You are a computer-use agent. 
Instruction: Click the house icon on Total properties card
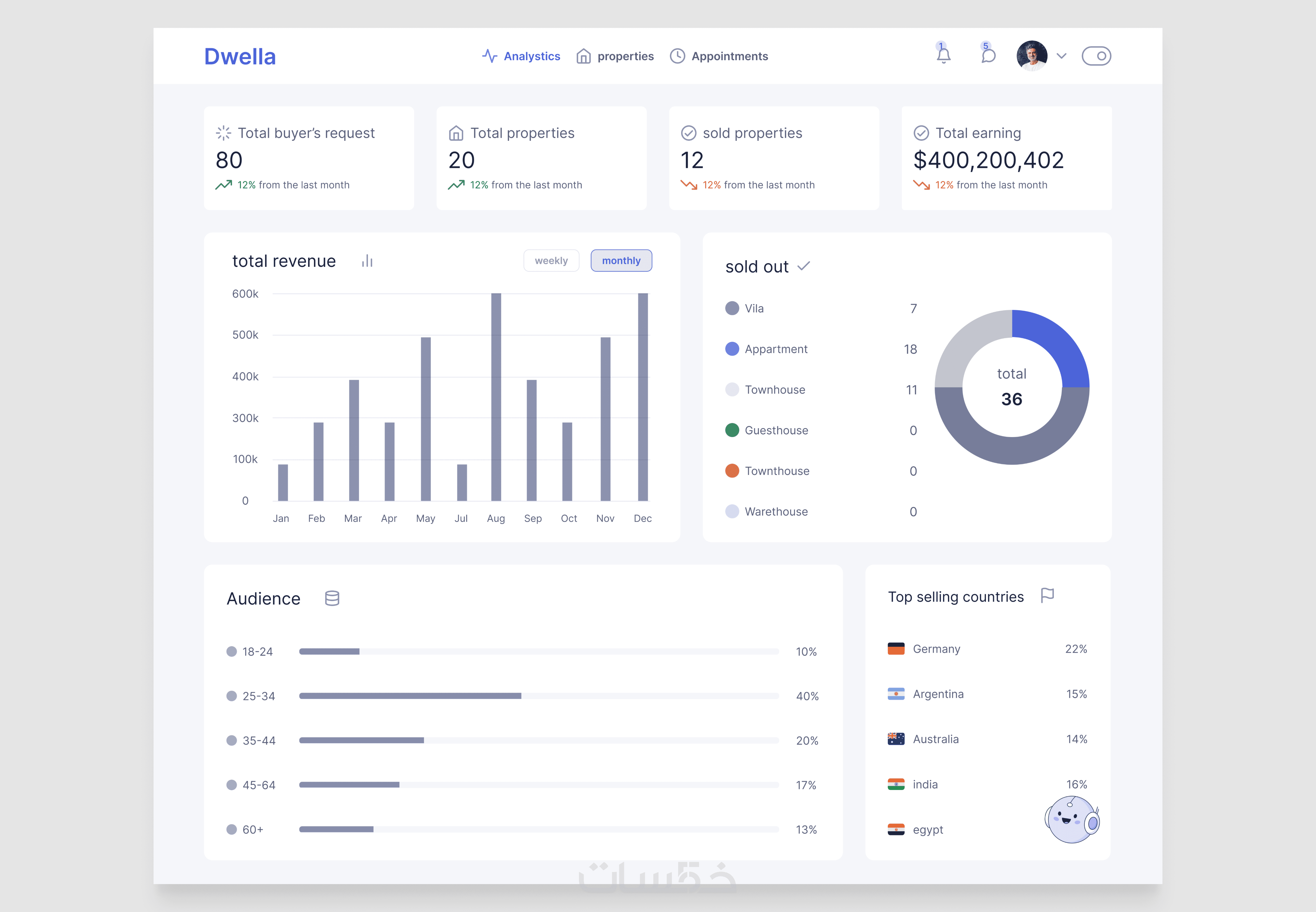[x=456, y=133]
